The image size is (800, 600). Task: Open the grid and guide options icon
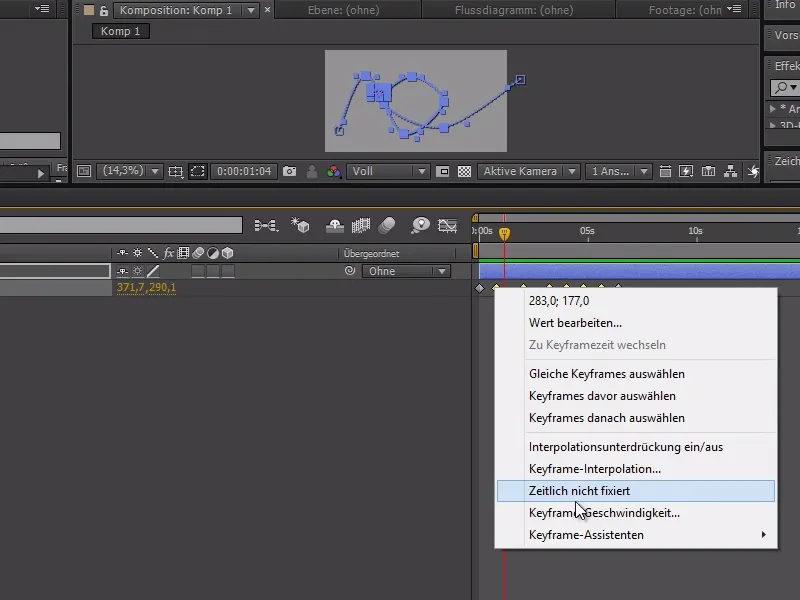point(176,171)
